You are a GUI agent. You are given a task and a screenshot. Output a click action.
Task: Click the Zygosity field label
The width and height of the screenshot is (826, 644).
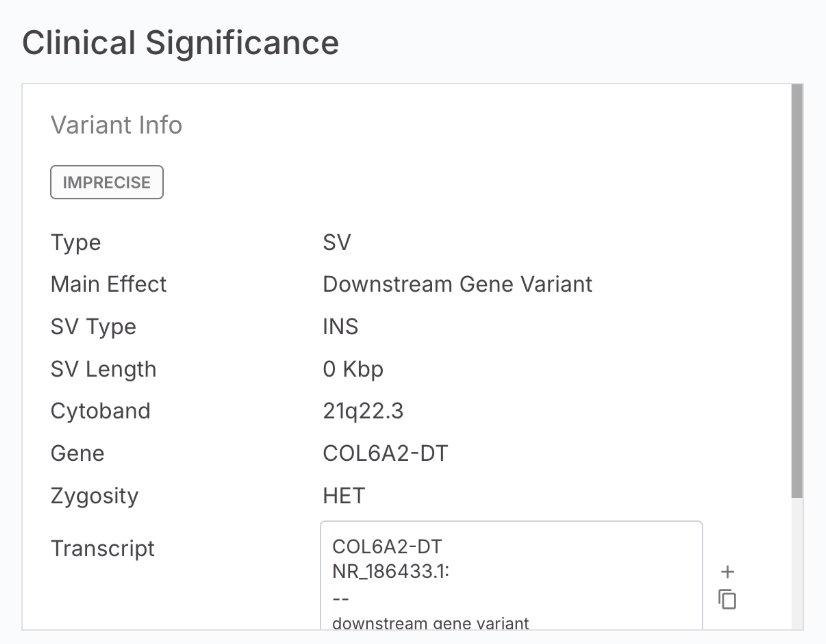(x=94, y=496)
